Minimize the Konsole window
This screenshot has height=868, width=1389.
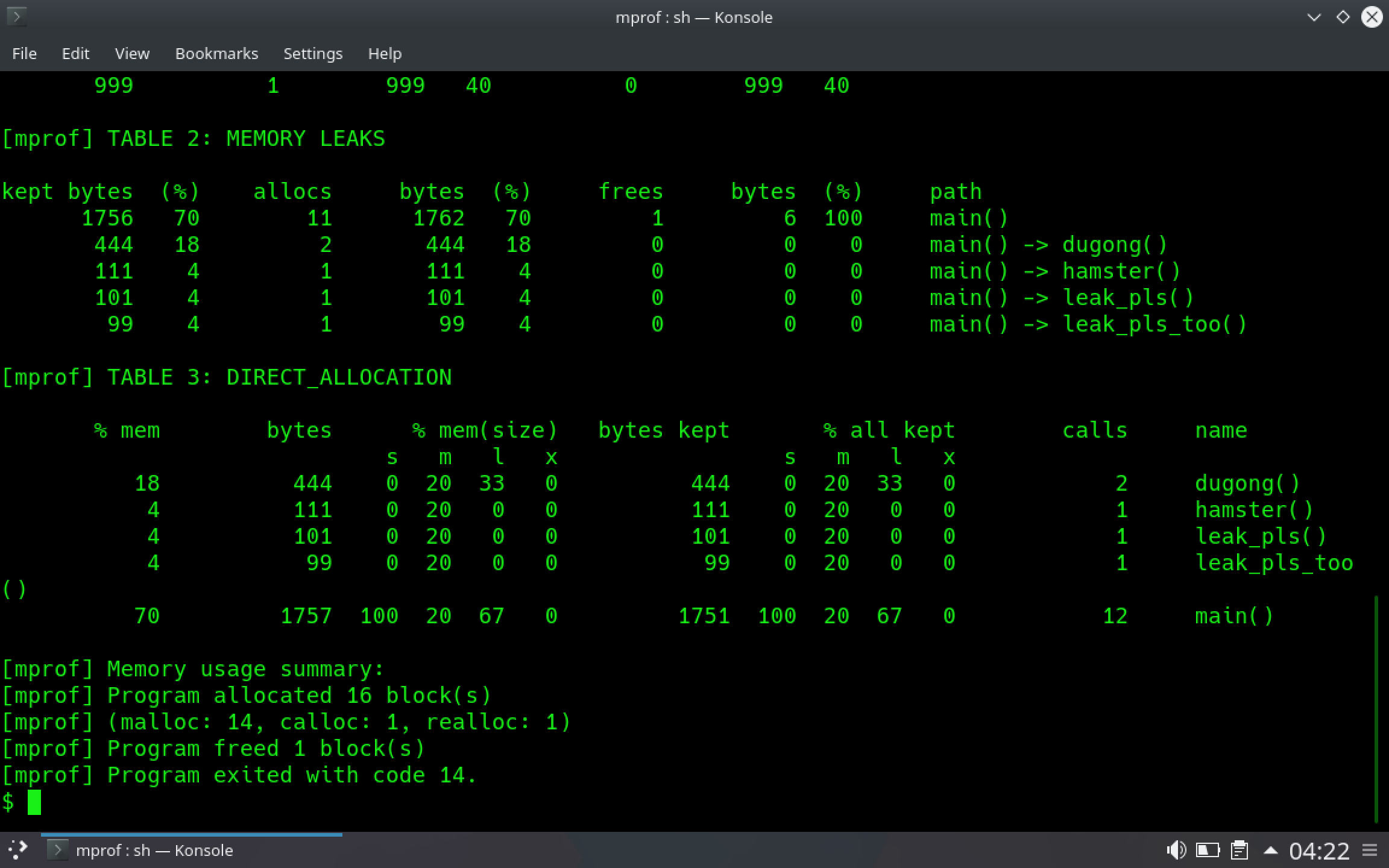[x=1314, y=17]
